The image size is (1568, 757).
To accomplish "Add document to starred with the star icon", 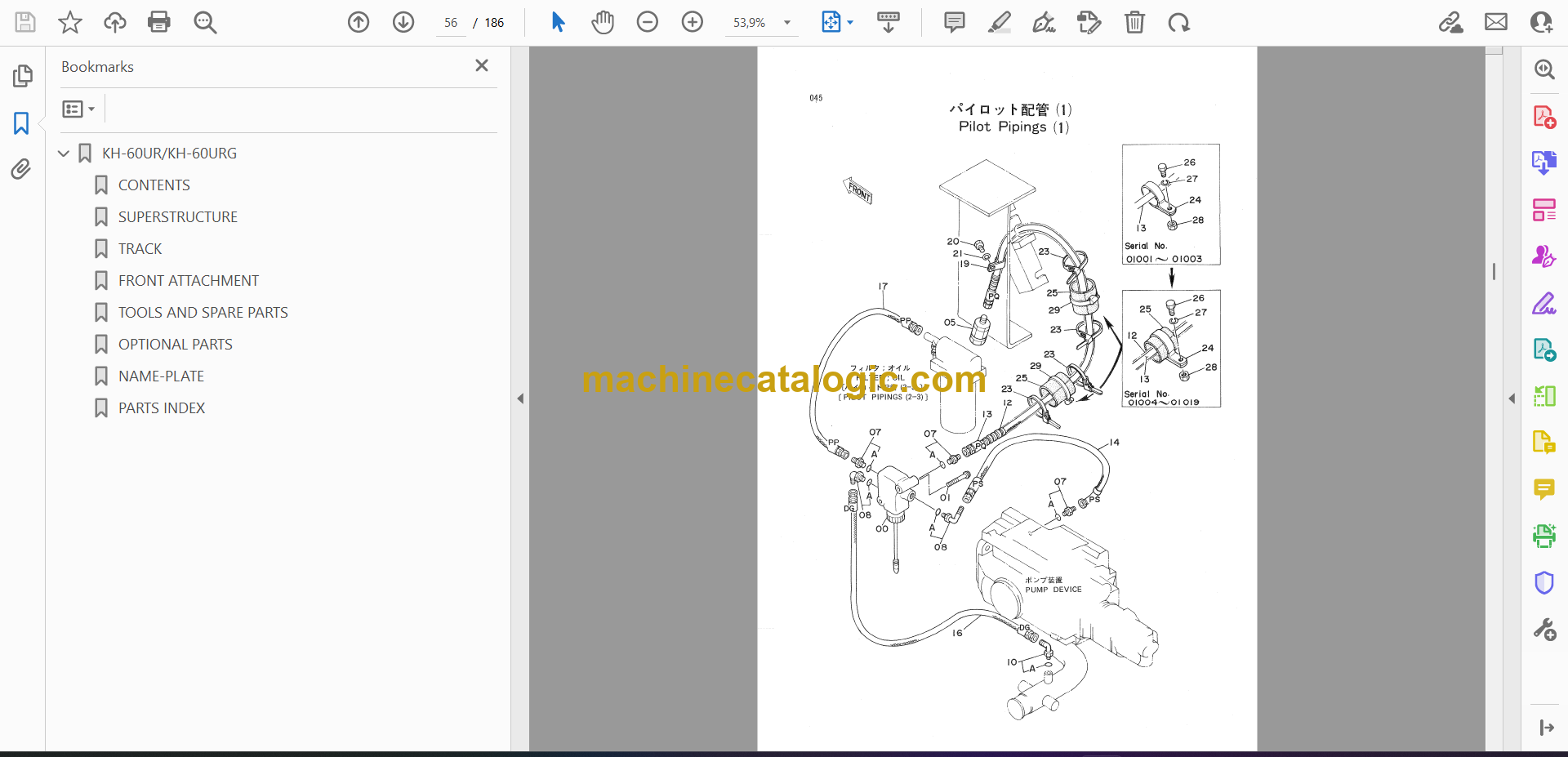I will [x=70, y=22].
